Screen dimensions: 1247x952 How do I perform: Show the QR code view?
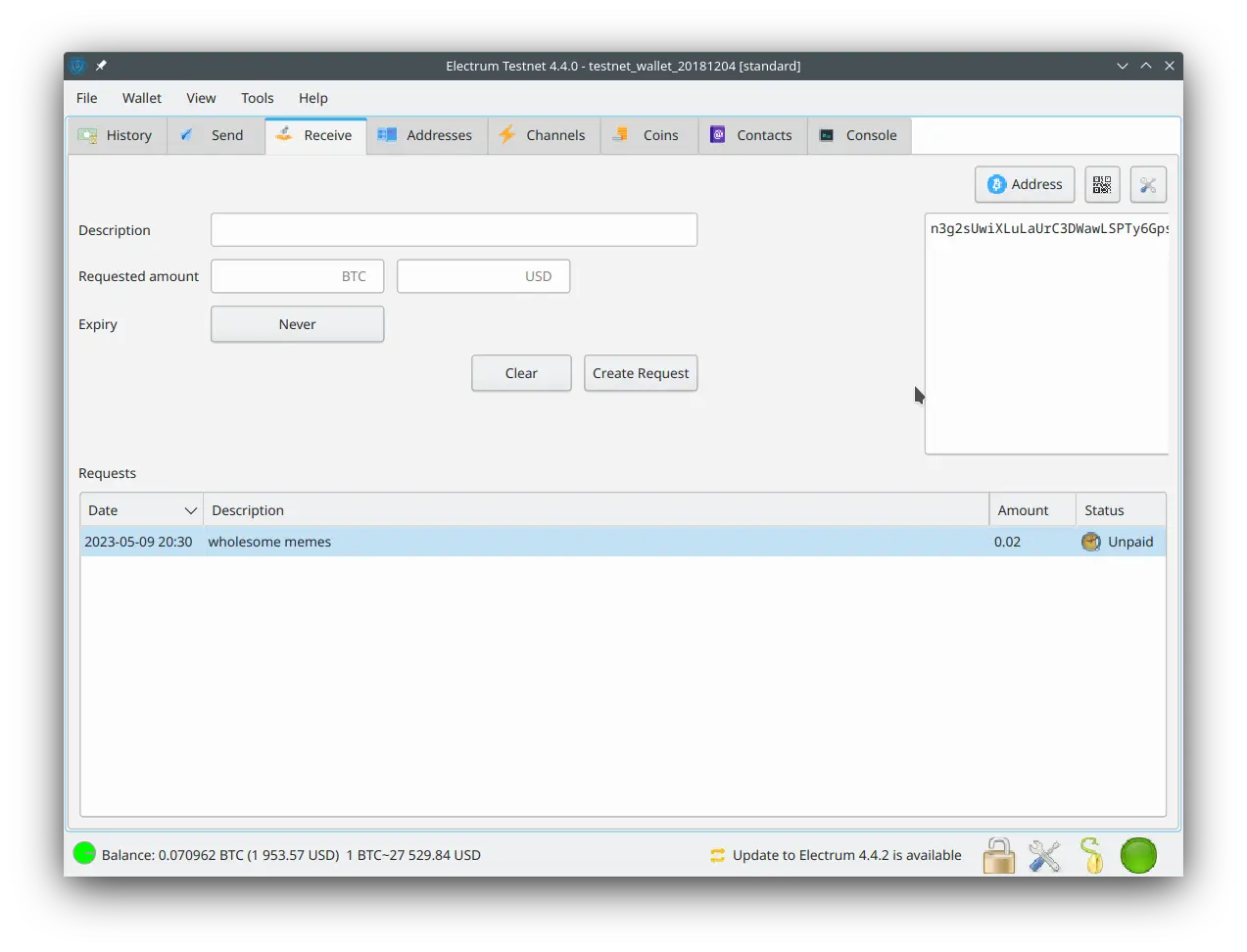click(1102, 184)
